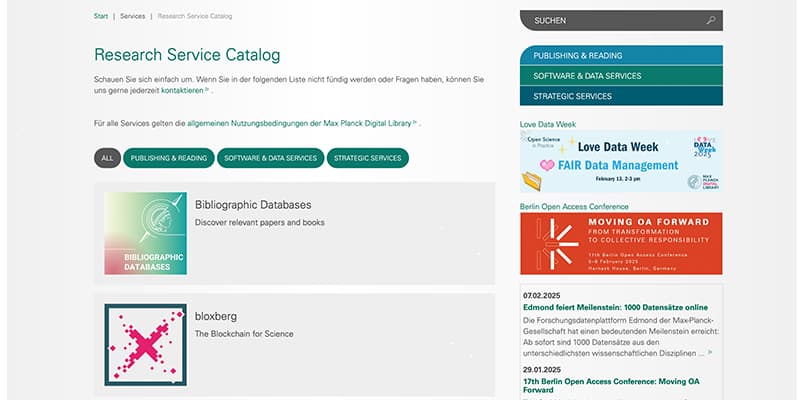800x400 pixels.
Task: Open Bibliographic Databases thumbnail image
Action: coord(145,233)
